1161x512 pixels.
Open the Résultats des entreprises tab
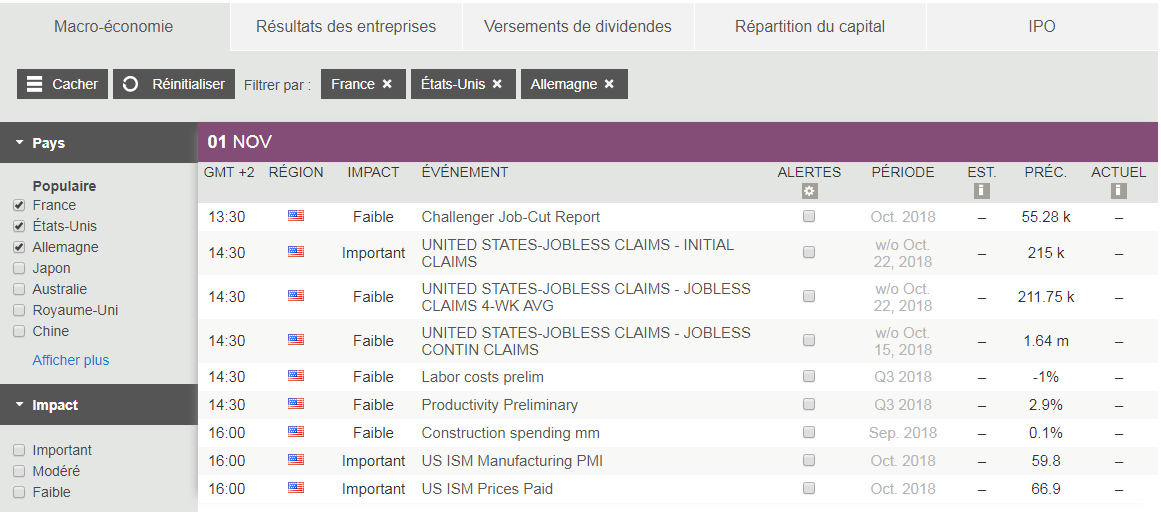[x=346, y=27]
